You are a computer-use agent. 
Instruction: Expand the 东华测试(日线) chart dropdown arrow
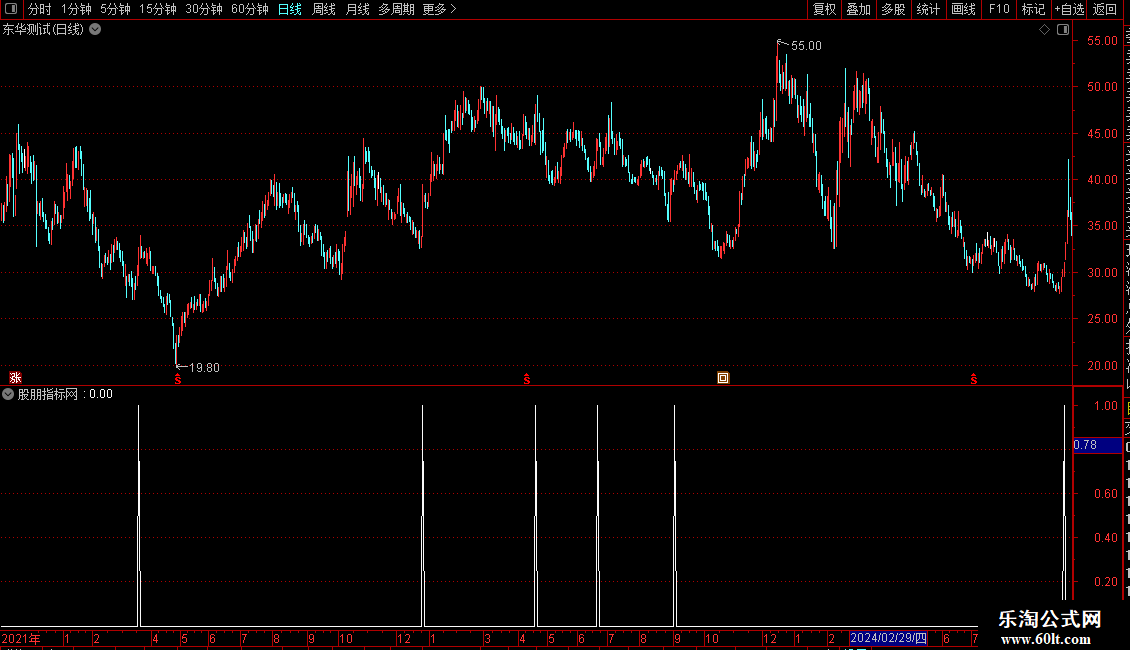coord(95,30)
